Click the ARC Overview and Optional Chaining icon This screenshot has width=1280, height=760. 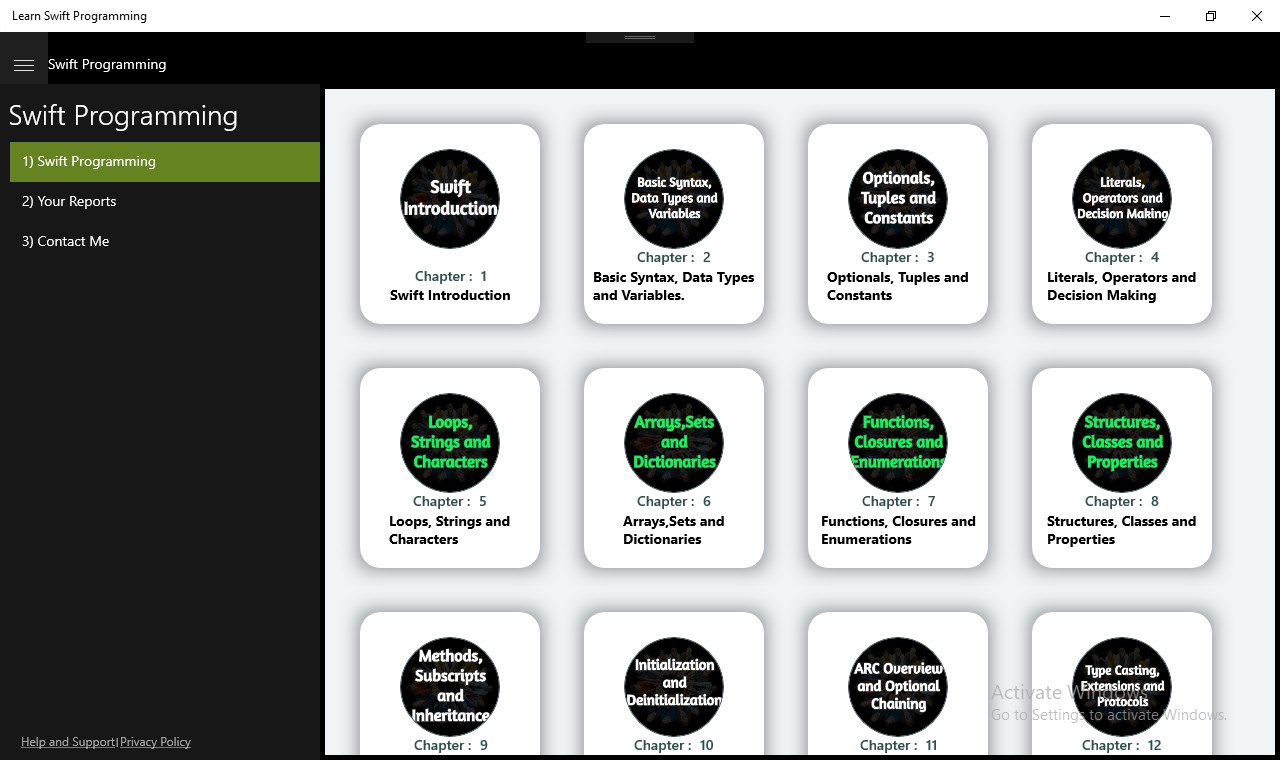coord(898,687)
